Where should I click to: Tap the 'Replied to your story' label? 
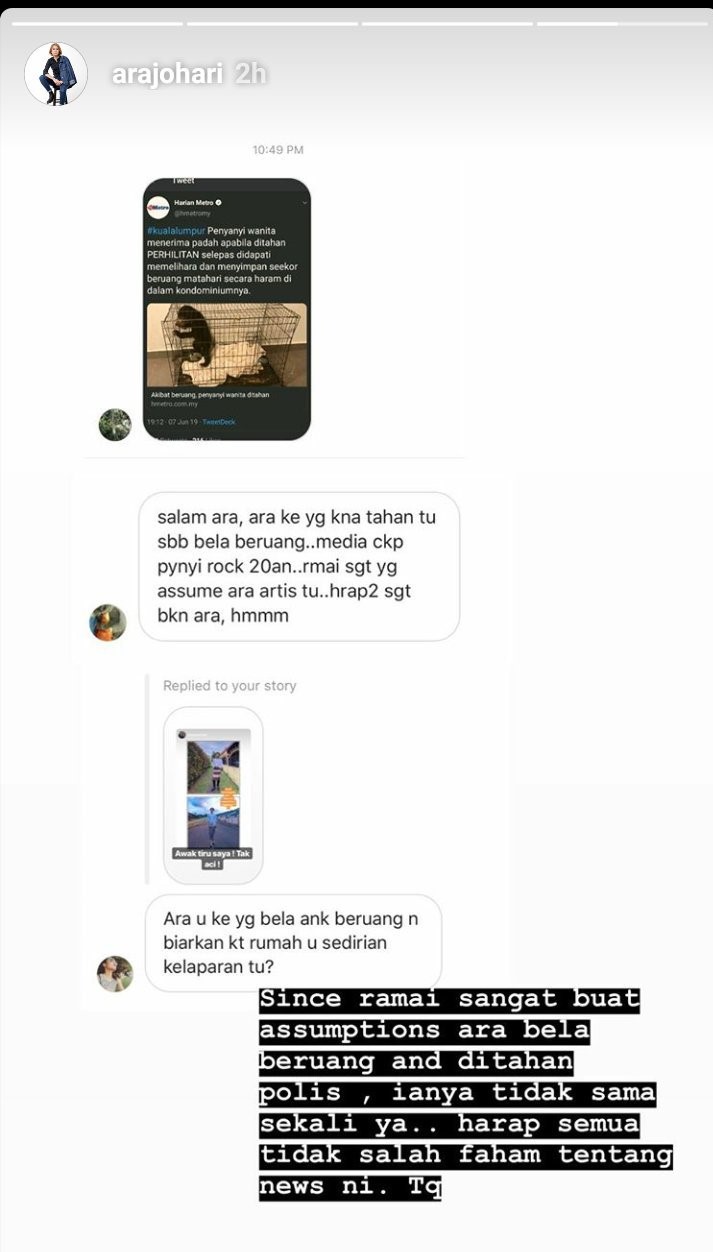230,686
